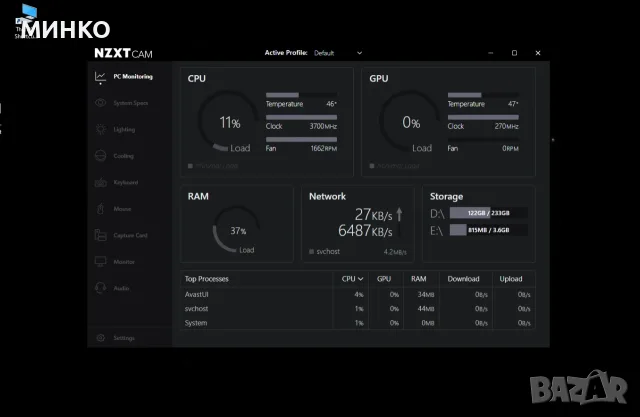
Task: Click the NZXT CAM logo
Action: 123,53
